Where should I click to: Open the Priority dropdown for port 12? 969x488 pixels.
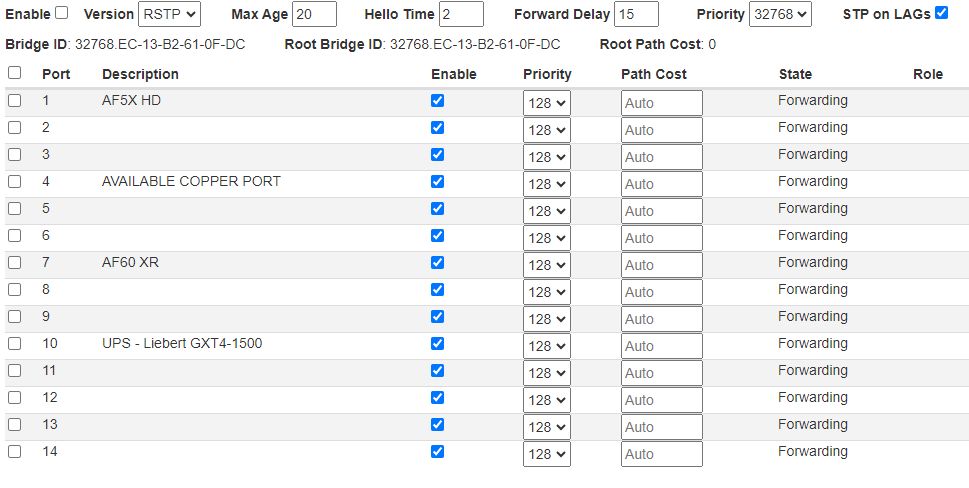546,400
